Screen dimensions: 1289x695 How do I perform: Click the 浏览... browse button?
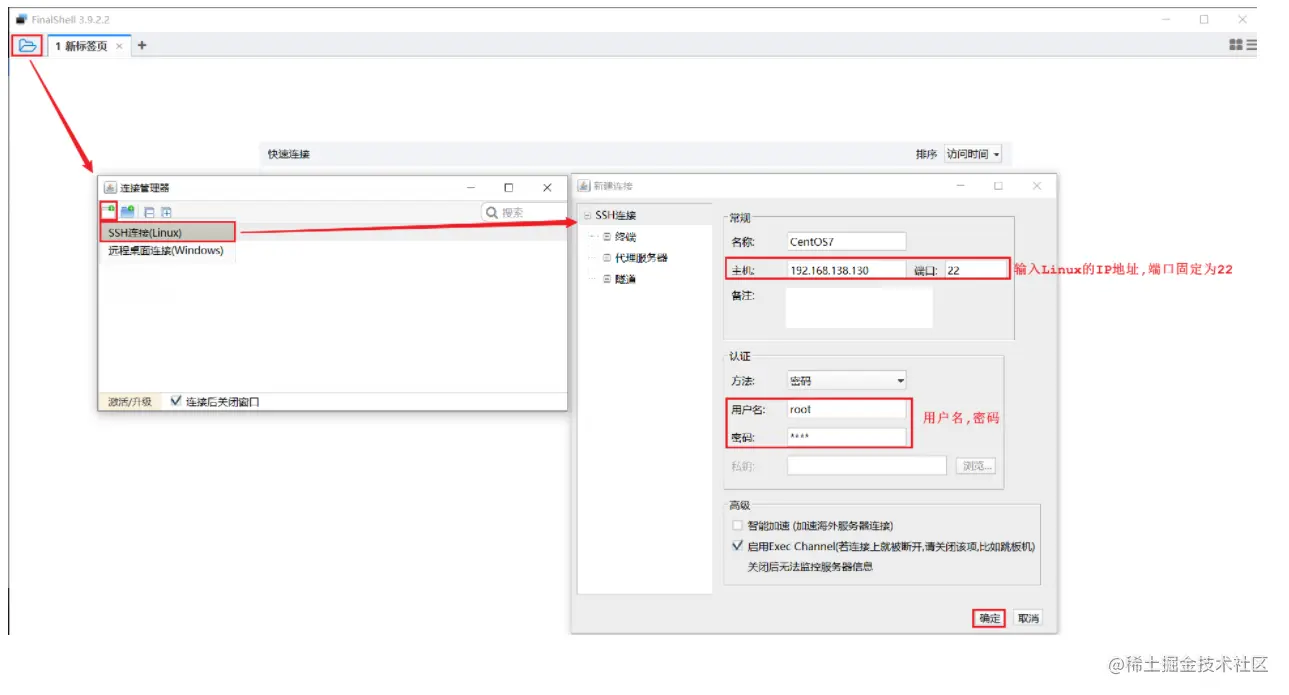[976, 466]
